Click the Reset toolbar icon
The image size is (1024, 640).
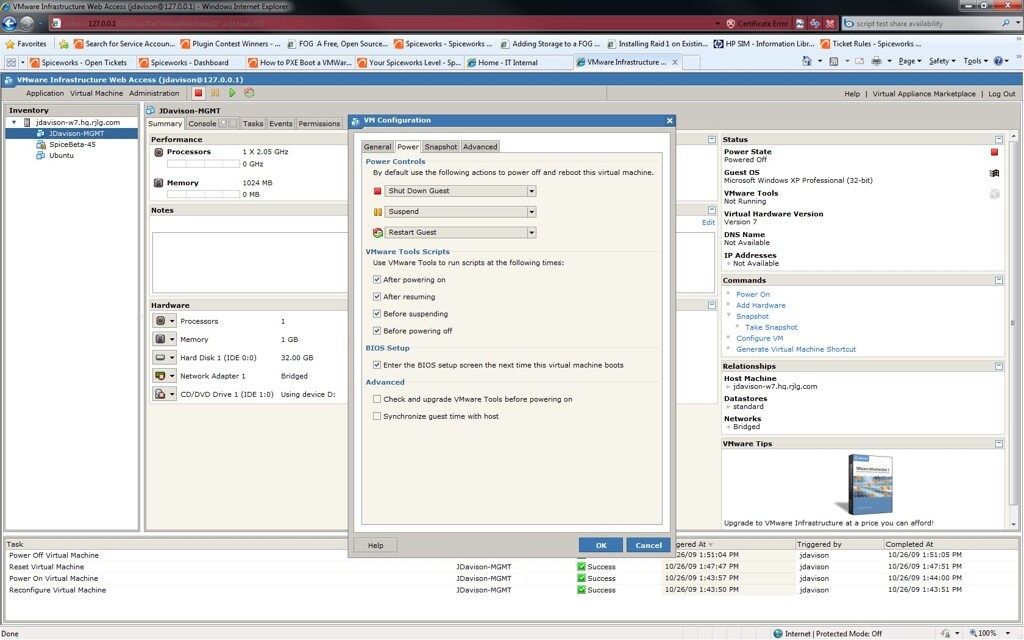[248, 92]
